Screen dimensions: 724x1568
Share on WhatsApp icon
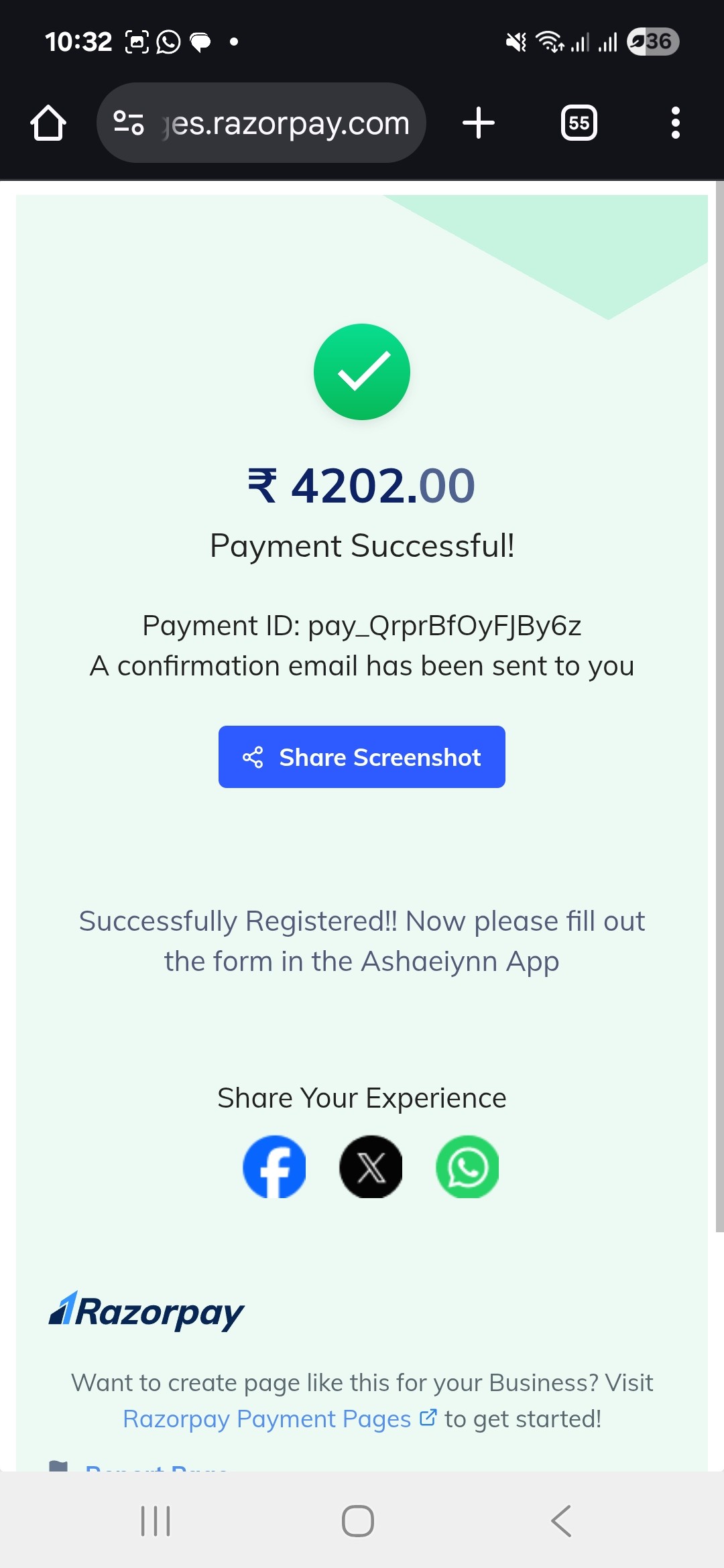(x=467, y=1167)
